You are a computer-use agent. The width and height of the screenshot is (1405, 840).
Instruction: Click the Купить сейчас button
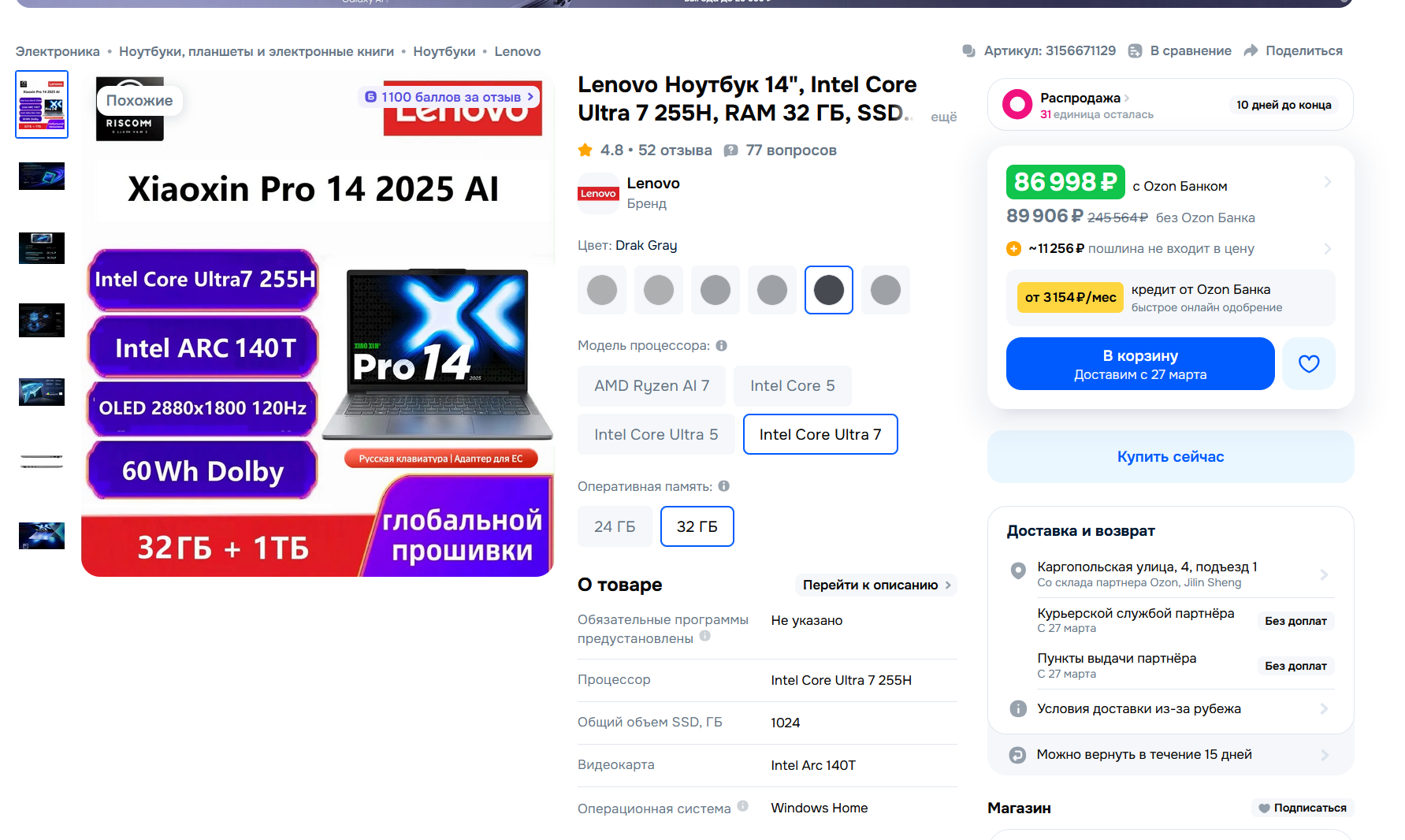point(1170,456)
